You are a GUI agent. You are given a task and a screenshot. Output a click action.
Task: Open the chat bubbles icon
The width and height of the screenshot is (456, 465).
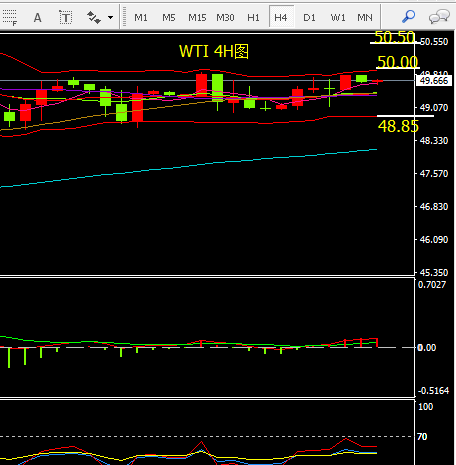click(439, 17)
